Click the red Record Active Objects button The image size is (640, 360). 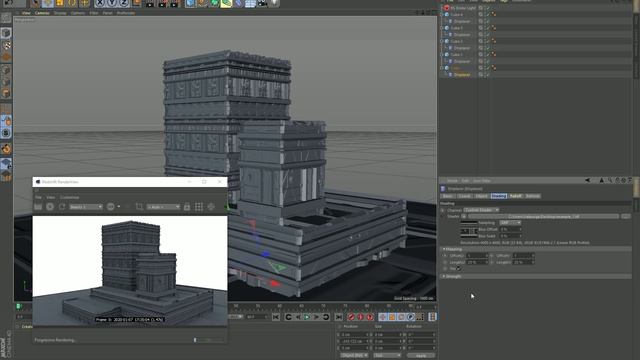coord(351,317)
